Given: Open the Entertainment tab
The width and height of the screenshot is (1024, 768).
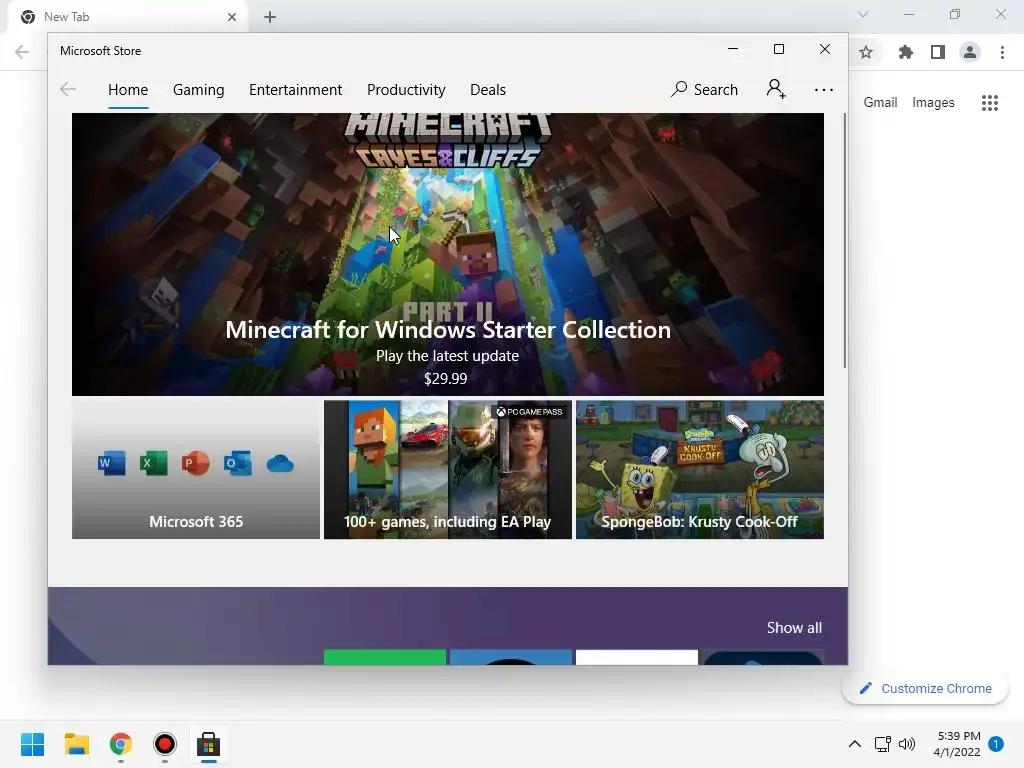Looking at the screenshot, I should pyautogui.click(x=295, y=90).
